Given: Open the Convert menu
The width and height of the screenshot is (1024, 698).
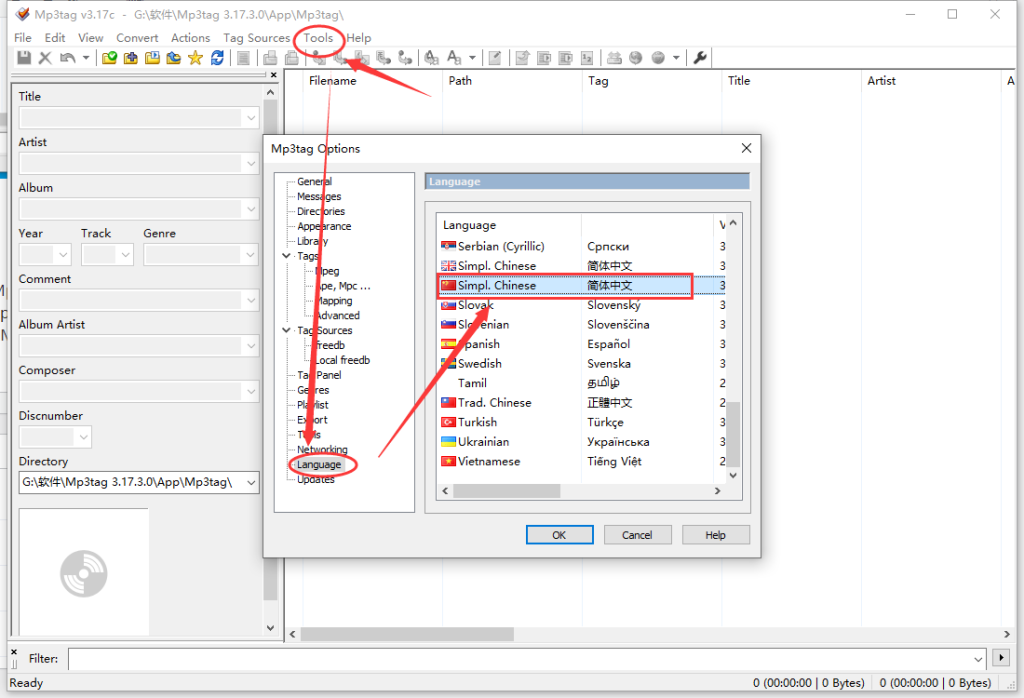Looking at the screenshot, I should [137, 38].
